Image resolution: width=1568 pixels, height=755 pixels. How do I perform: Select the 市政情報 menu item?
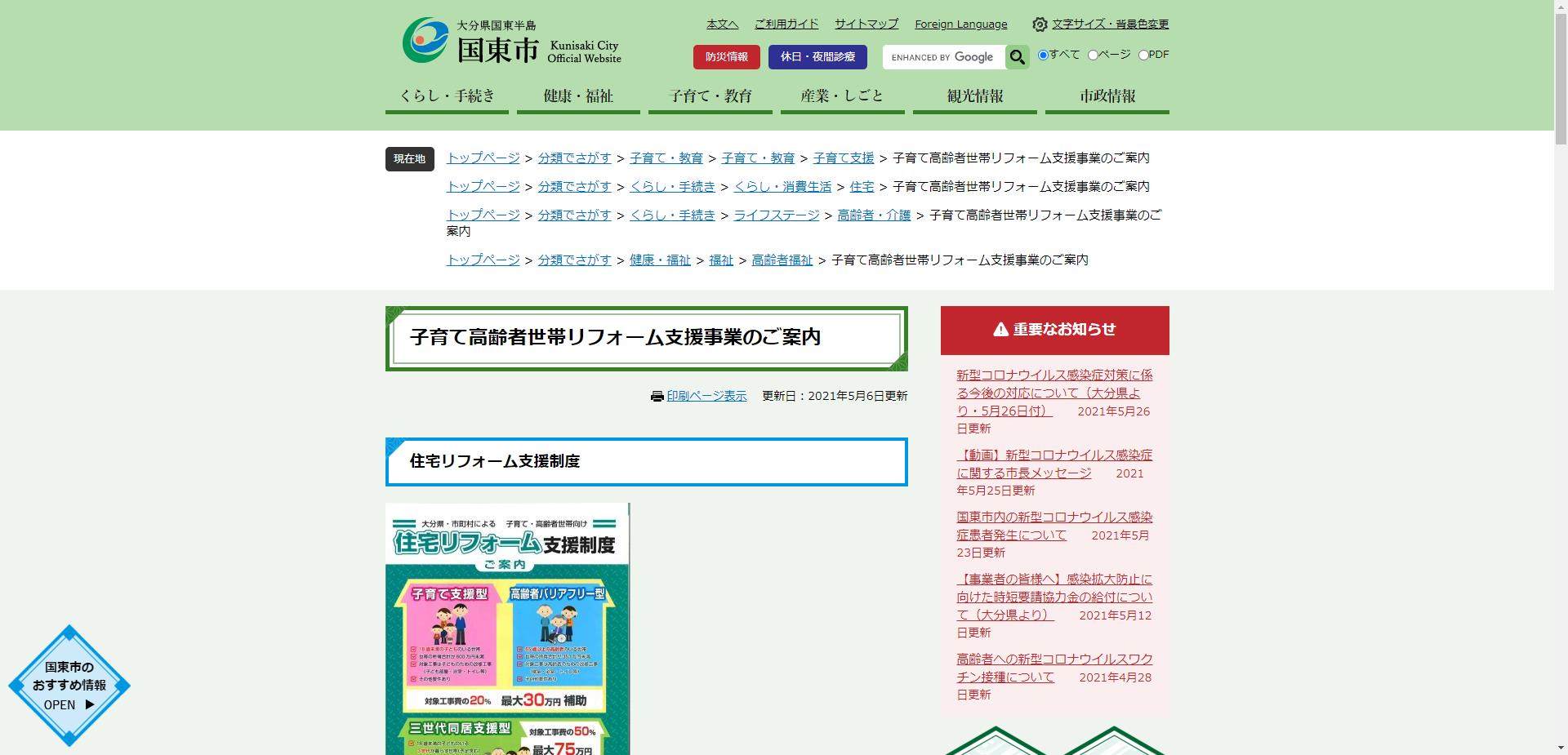1106,95
